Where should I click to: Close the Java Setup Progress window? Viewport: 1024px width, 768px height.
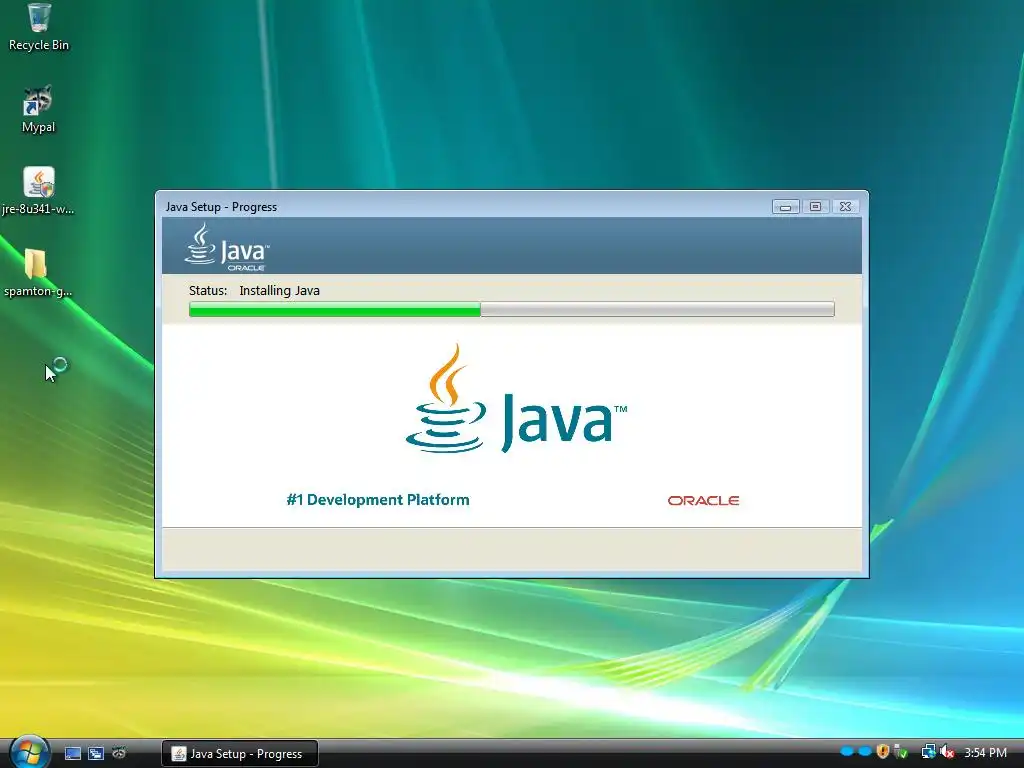click(845, 206)
